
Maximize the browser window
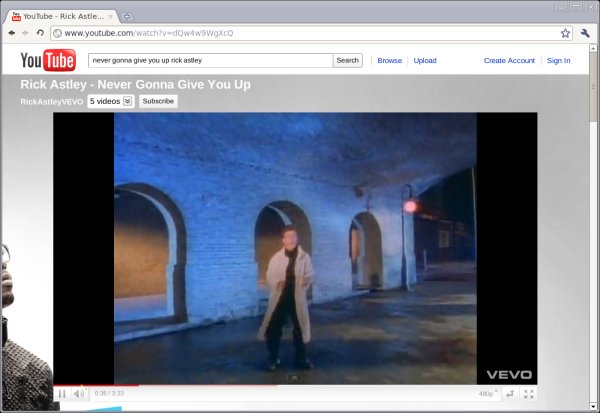tap(576, 7)
